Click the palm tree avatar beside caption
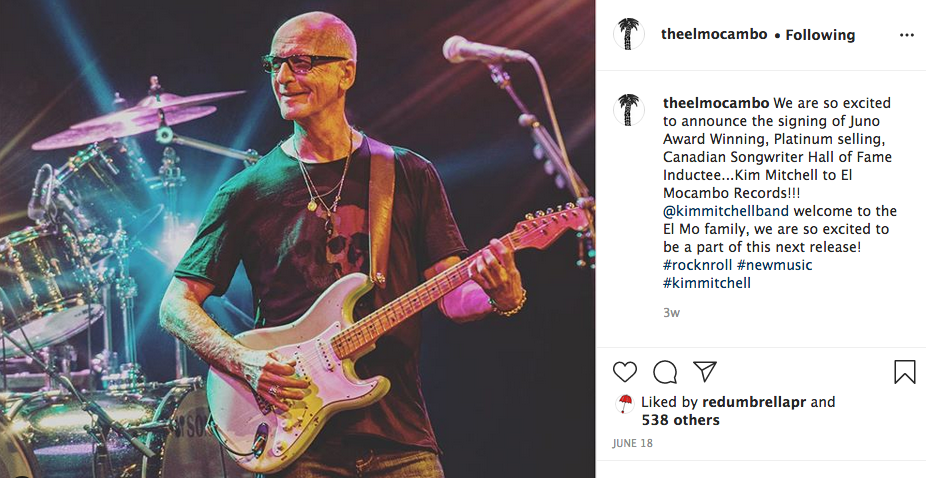The width and height of the screenshot is (926, 478). click(x=628, y=109)
